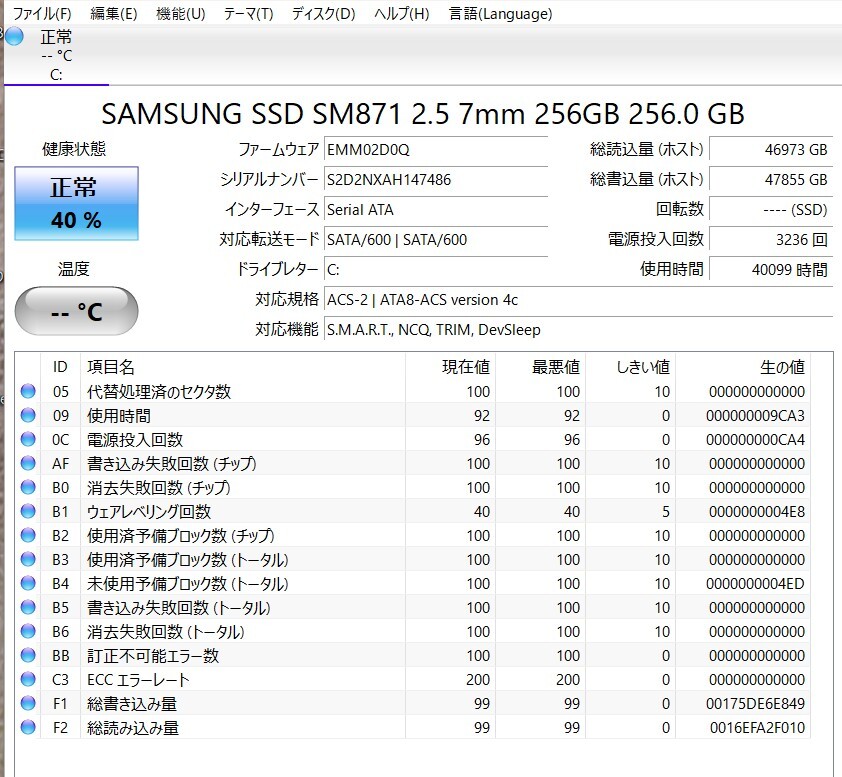
Task: Select the 総書き込み量 row name
Action: 132,703
